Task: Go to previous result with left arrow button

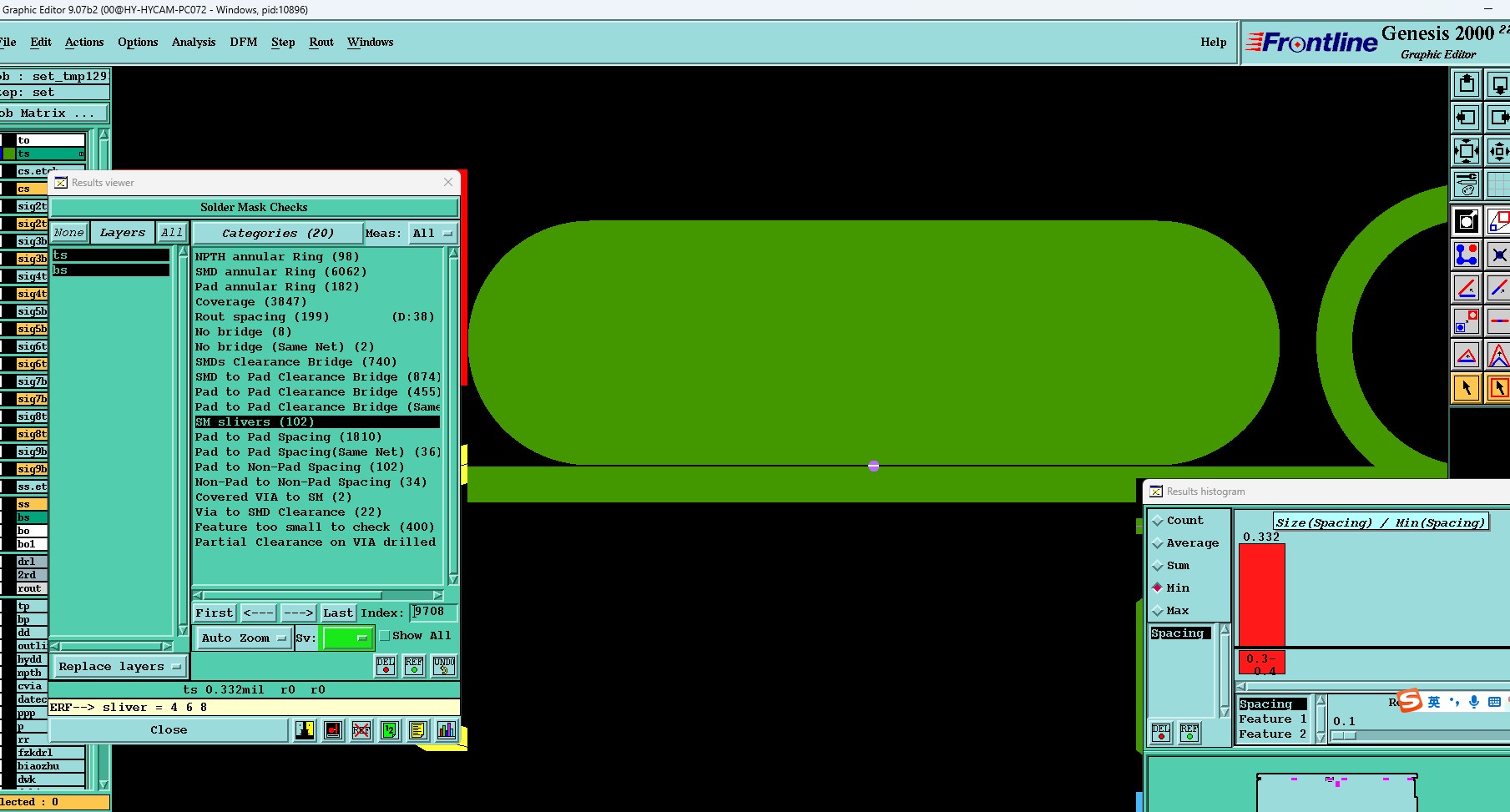Action: [x=258, y=613]
